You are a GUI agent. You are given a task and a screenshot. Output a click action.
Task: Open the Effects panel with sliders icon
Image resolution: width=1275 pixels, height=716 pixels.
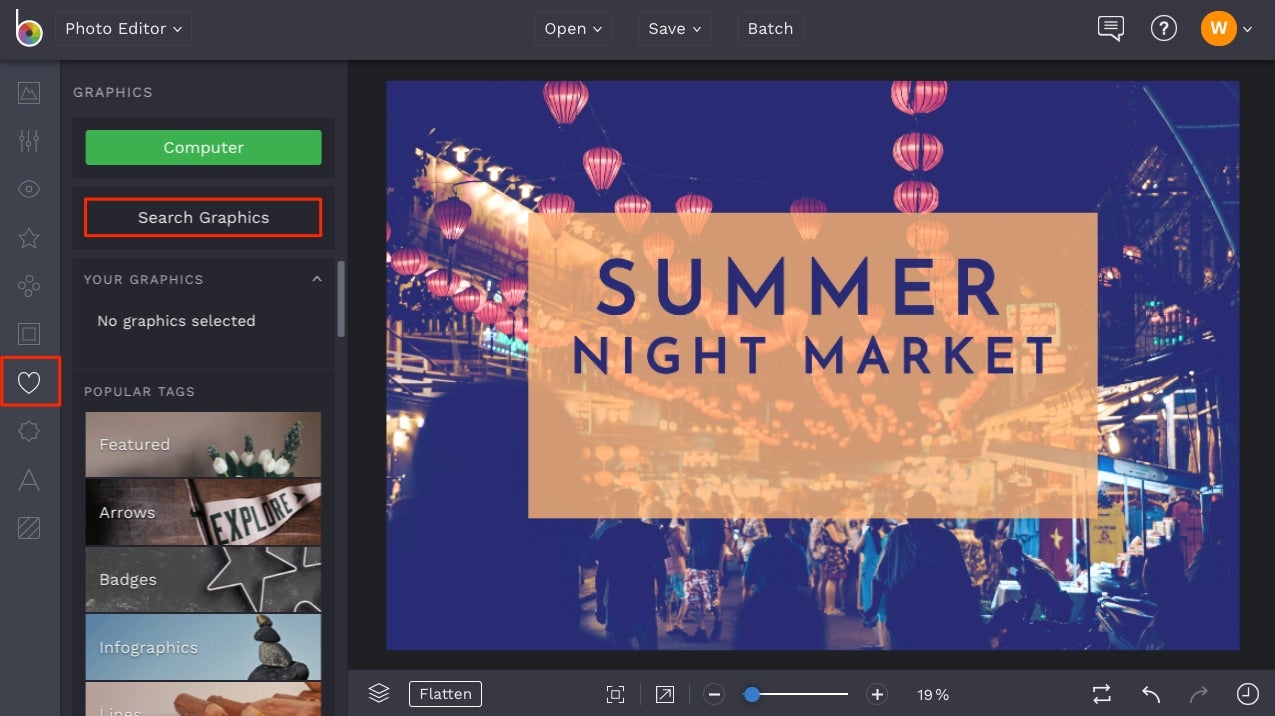point(28,140)
